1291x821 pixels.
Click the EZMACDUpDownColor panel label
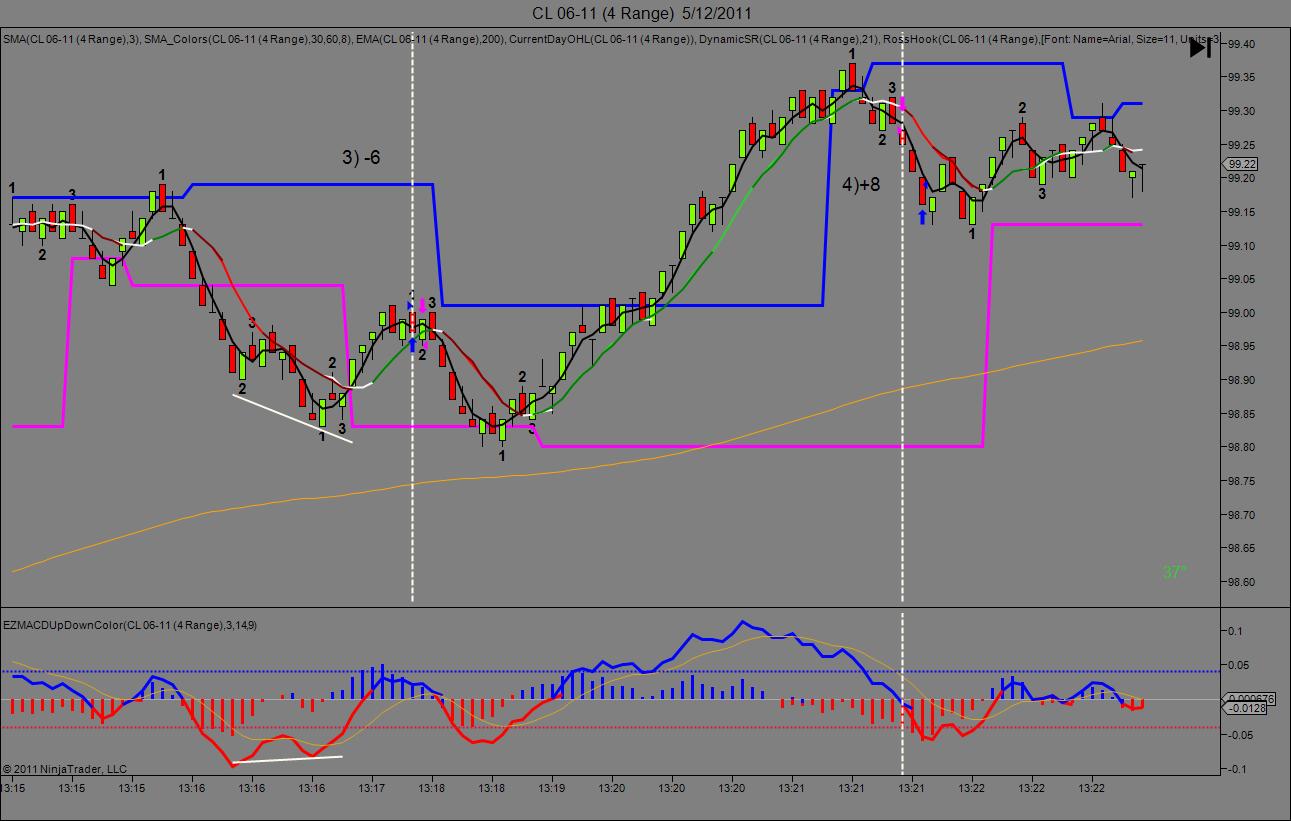click(130, 625)
